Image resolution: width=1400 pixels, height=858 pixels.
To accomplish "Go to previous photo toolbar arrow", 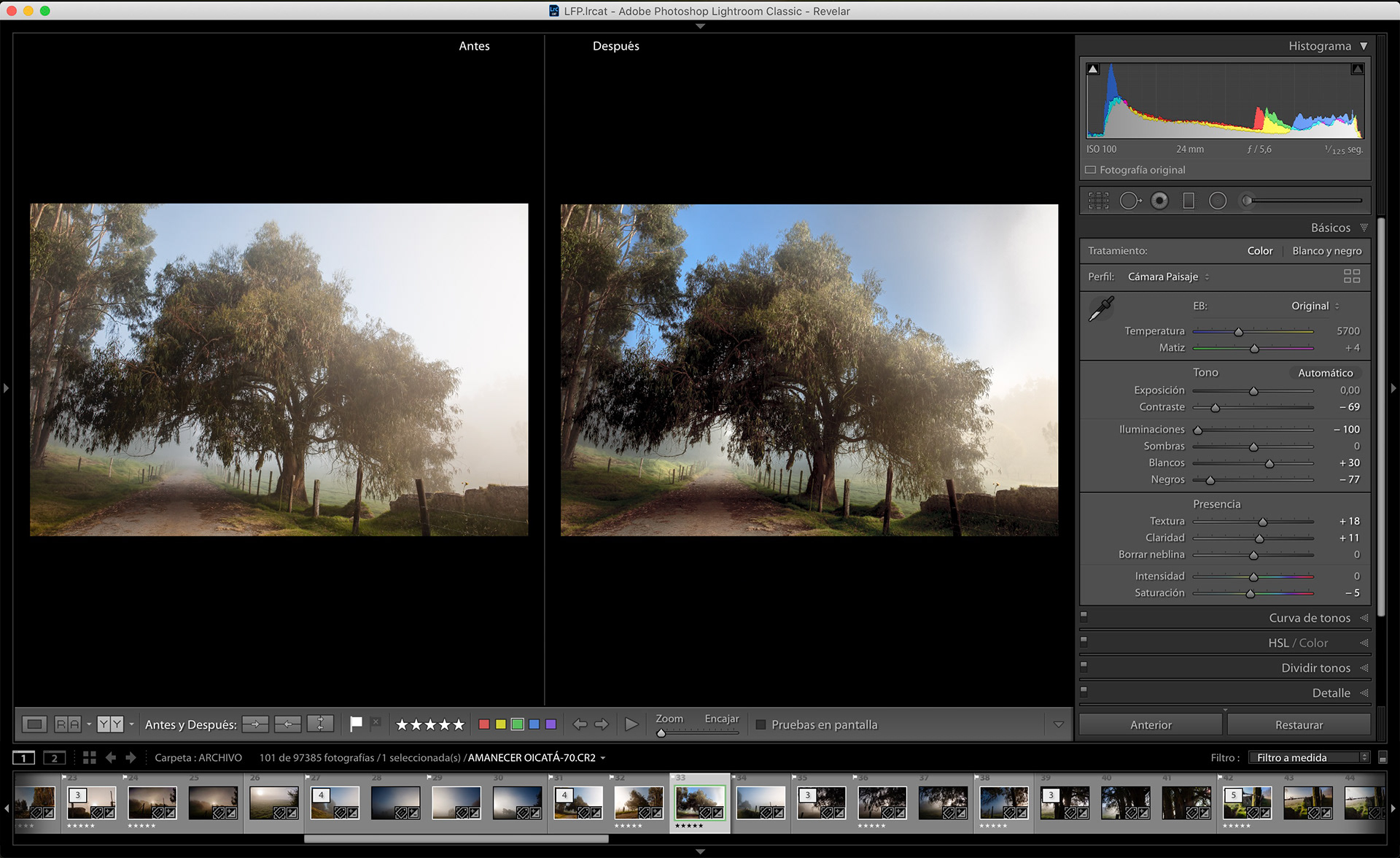I will pos(580,724).
